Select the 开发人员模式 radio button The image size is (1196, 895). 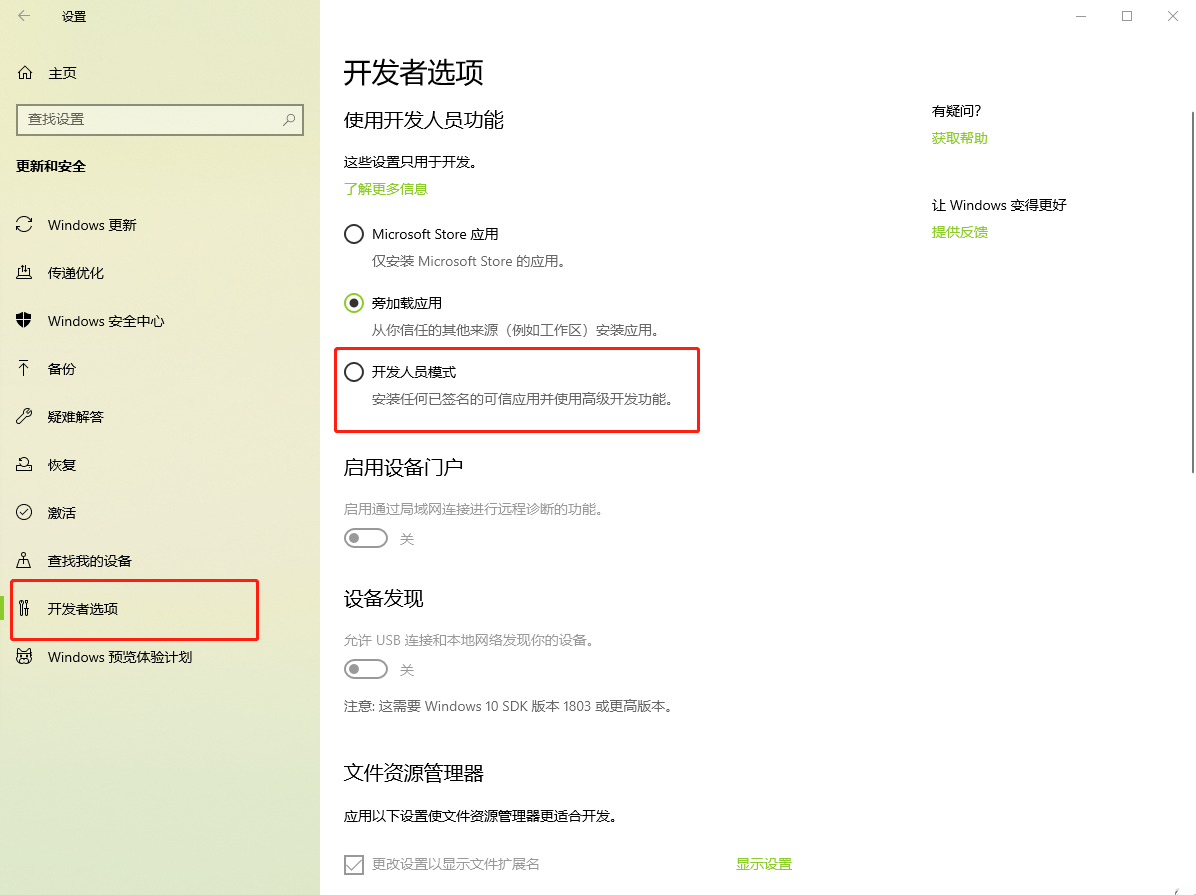coord(353,371)
